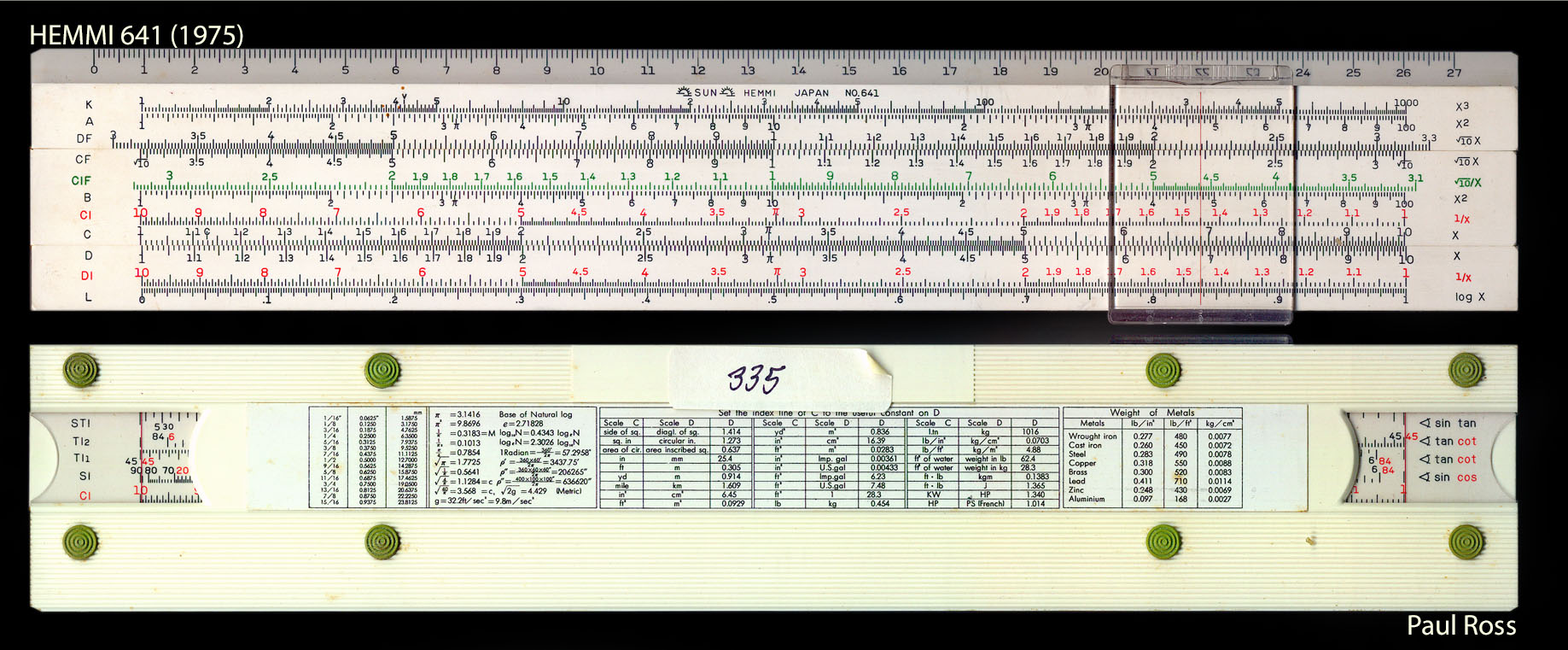Image resolution: width=1568 pixels, height=650 pixels.
Task: Click the 'Set the index line' instruction heading
Action: click(x=829, y=413)
